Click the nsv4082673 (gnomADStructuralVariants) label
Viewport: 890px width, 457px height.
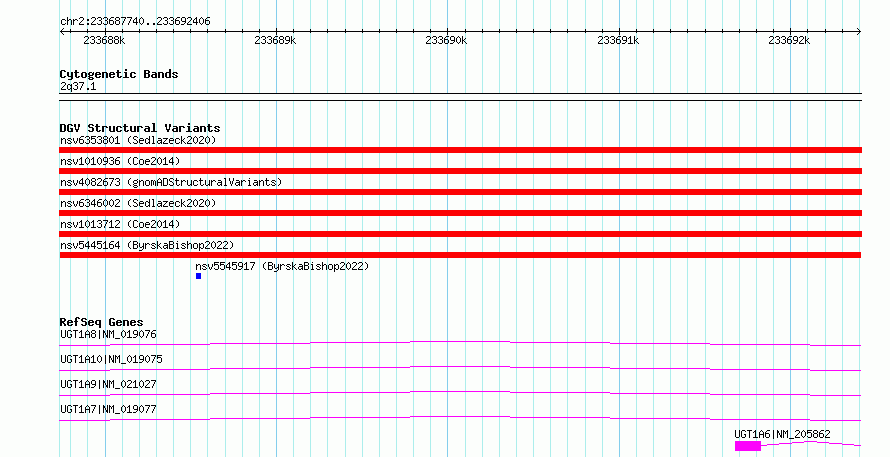pos(171,182)
